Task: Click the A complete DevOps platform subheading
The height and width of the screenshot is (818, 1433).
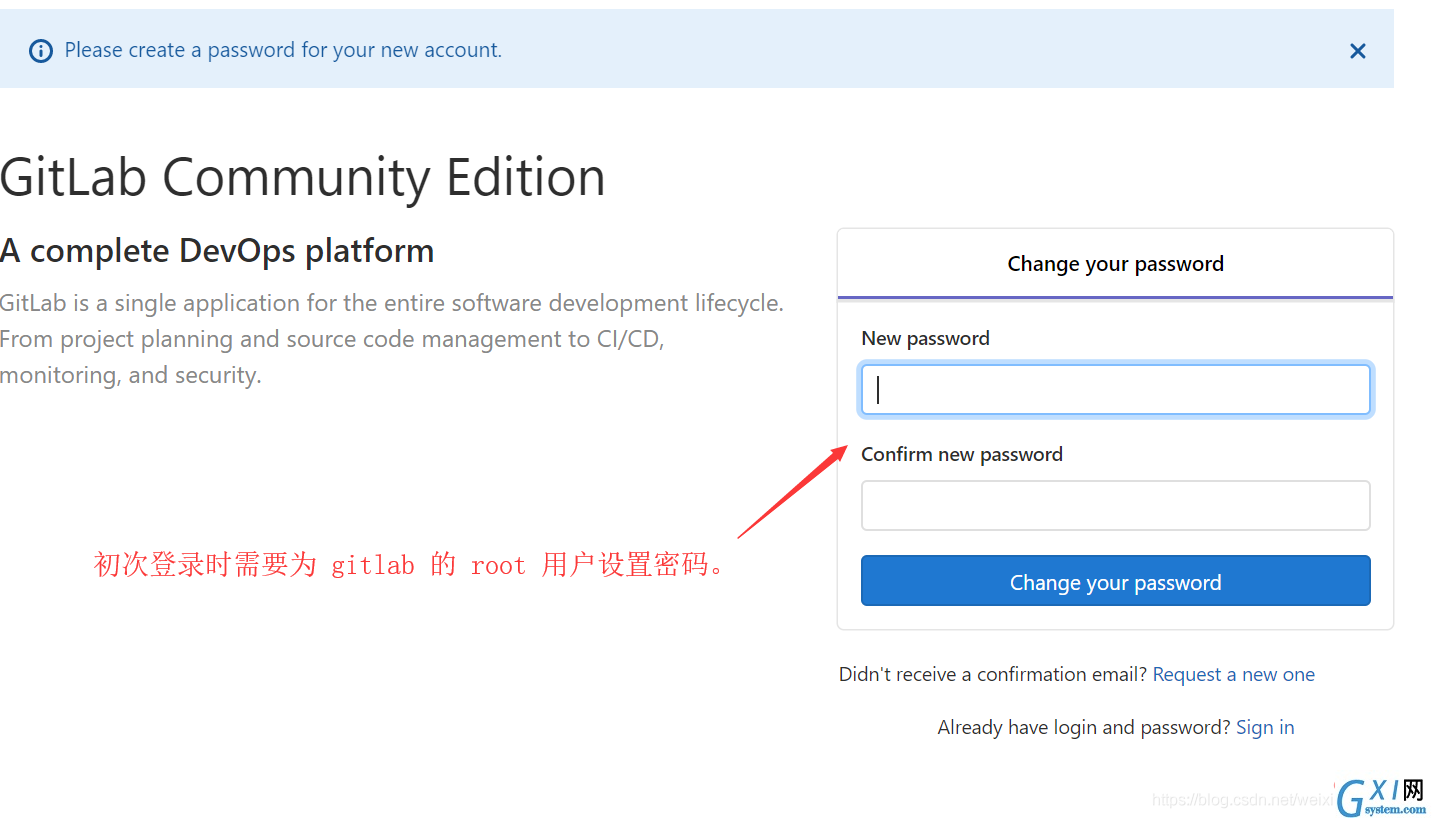Action: tap(217, 250)
